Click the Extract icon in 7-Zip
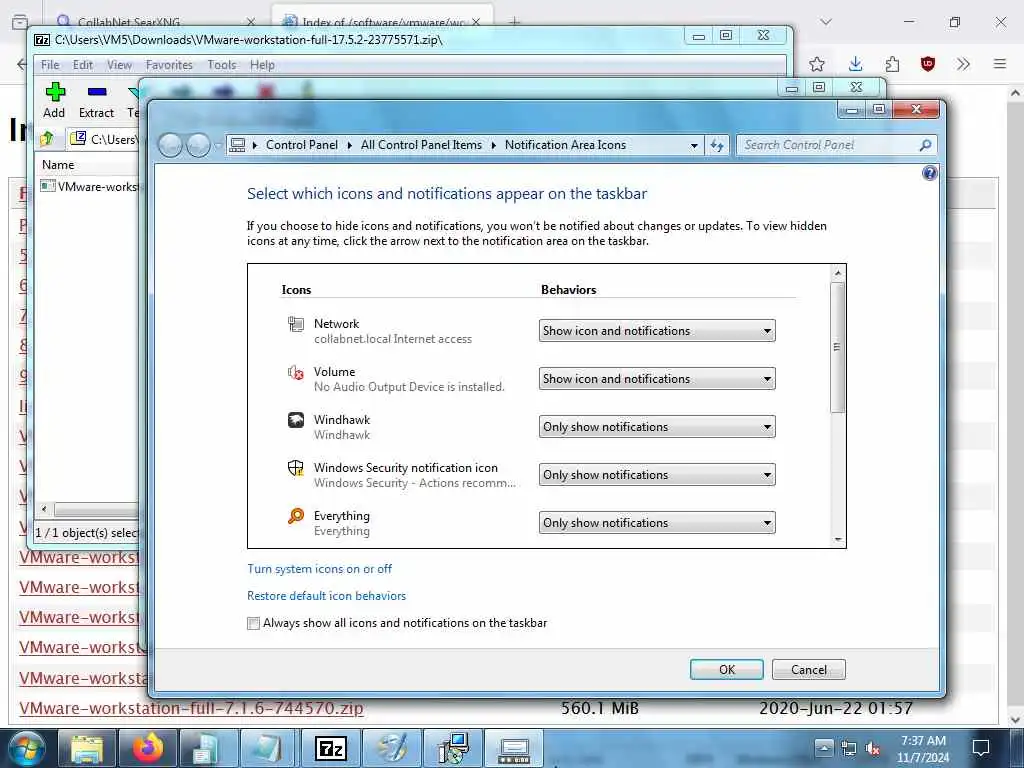This screenshot has height=768, width=1024. pos(97,91)
